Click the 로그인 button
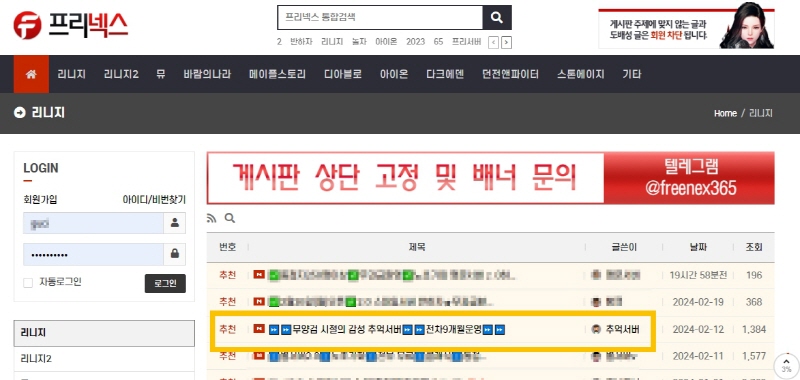 click(x=165, y=284)
